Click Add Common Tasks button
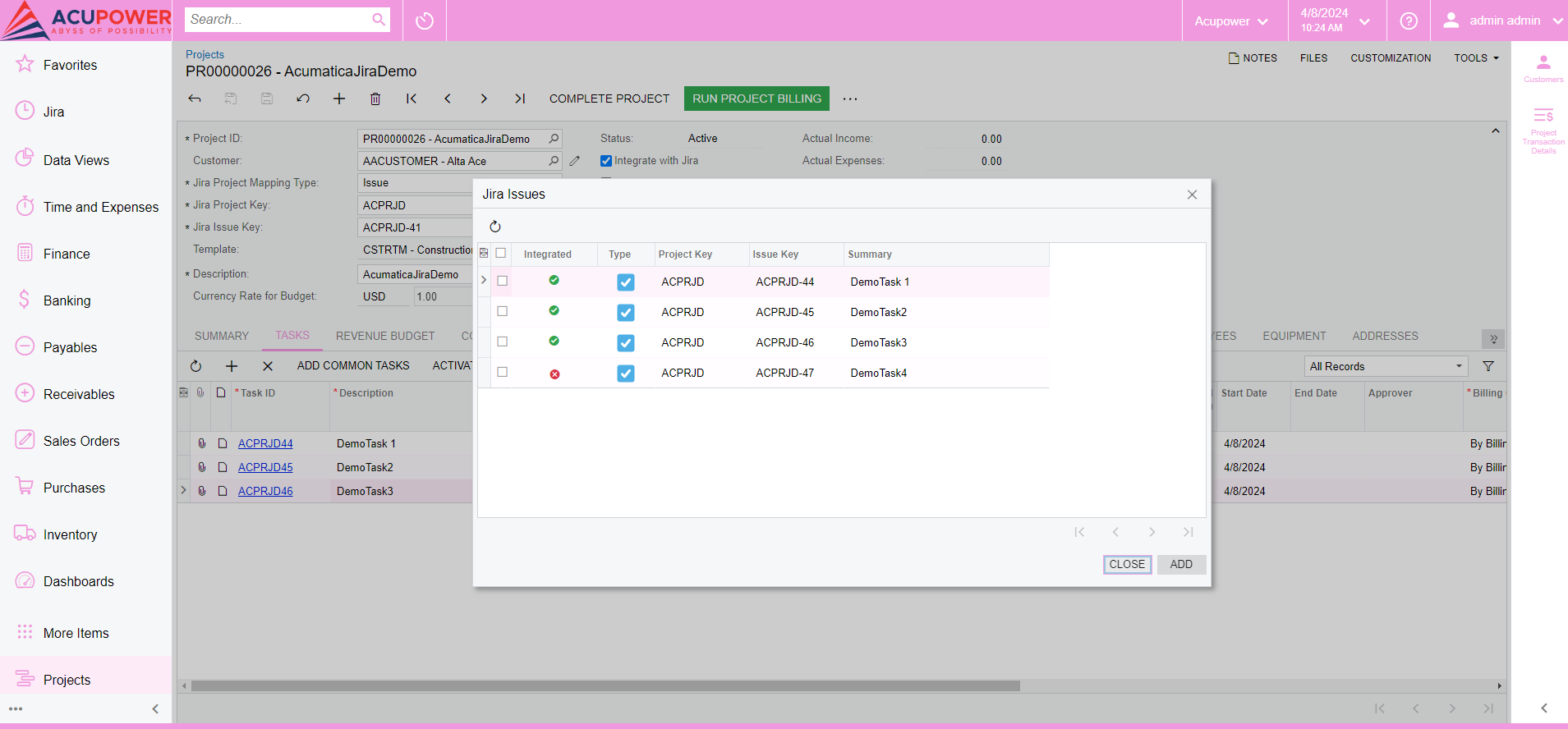Image resolution: width=1568 pixels, height=729 pixels. point(353,365)
